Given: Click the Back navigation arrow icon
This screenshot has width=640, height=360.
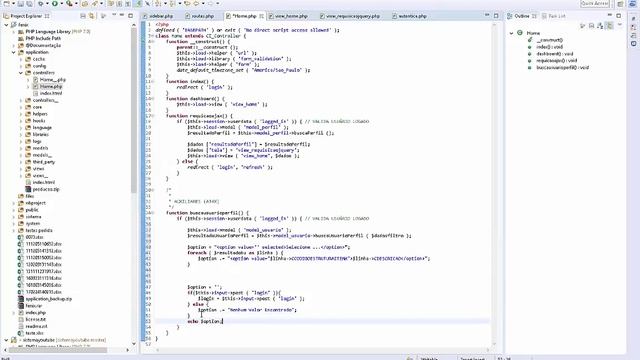Looking at the screenshot, I should click(x=196, y=4).
